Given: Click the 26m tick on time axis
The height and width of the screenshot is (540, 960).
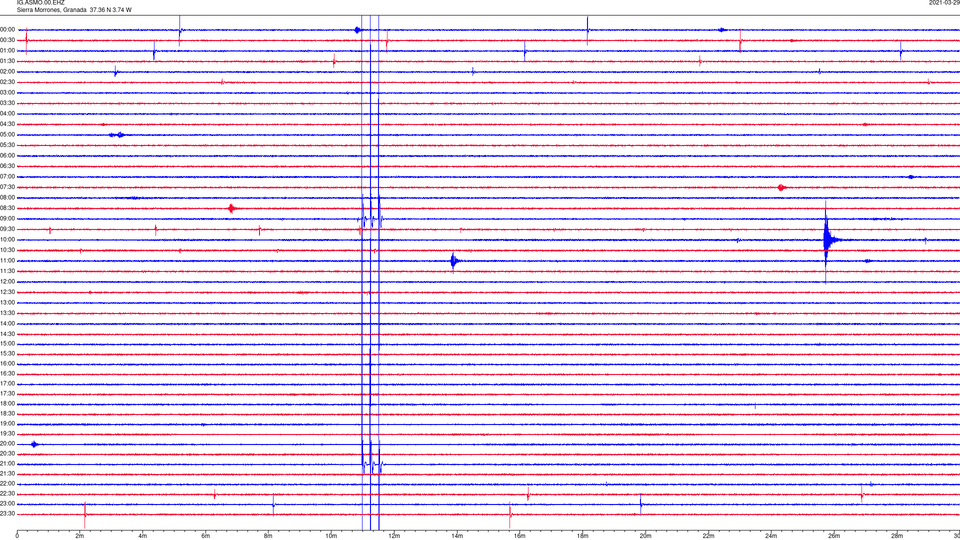Looking at the screenshot, I should [x=834, y=536].
